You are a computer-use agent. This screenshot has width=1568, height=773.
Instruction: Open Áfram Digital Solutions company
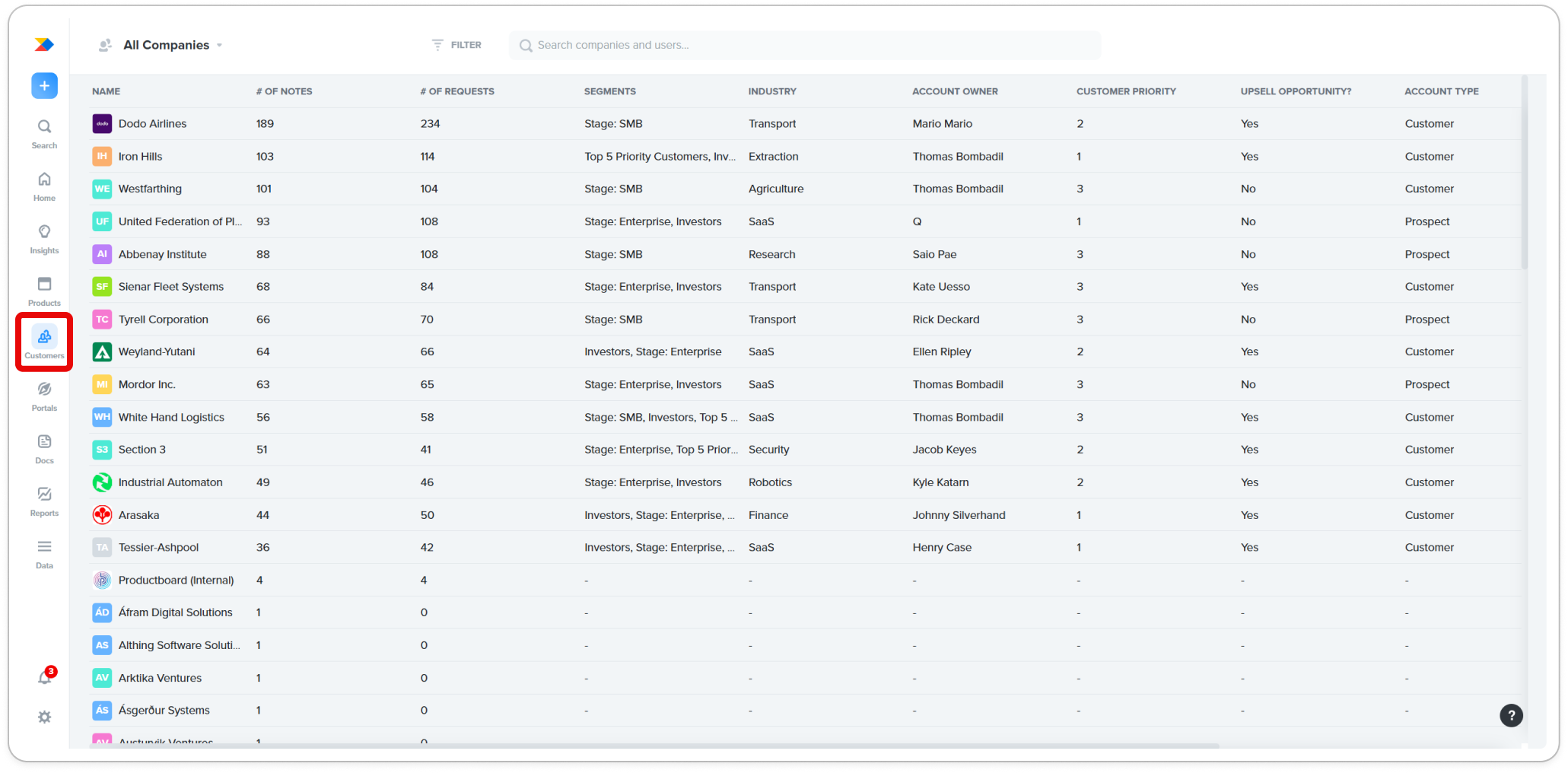[x=176, y=612]
